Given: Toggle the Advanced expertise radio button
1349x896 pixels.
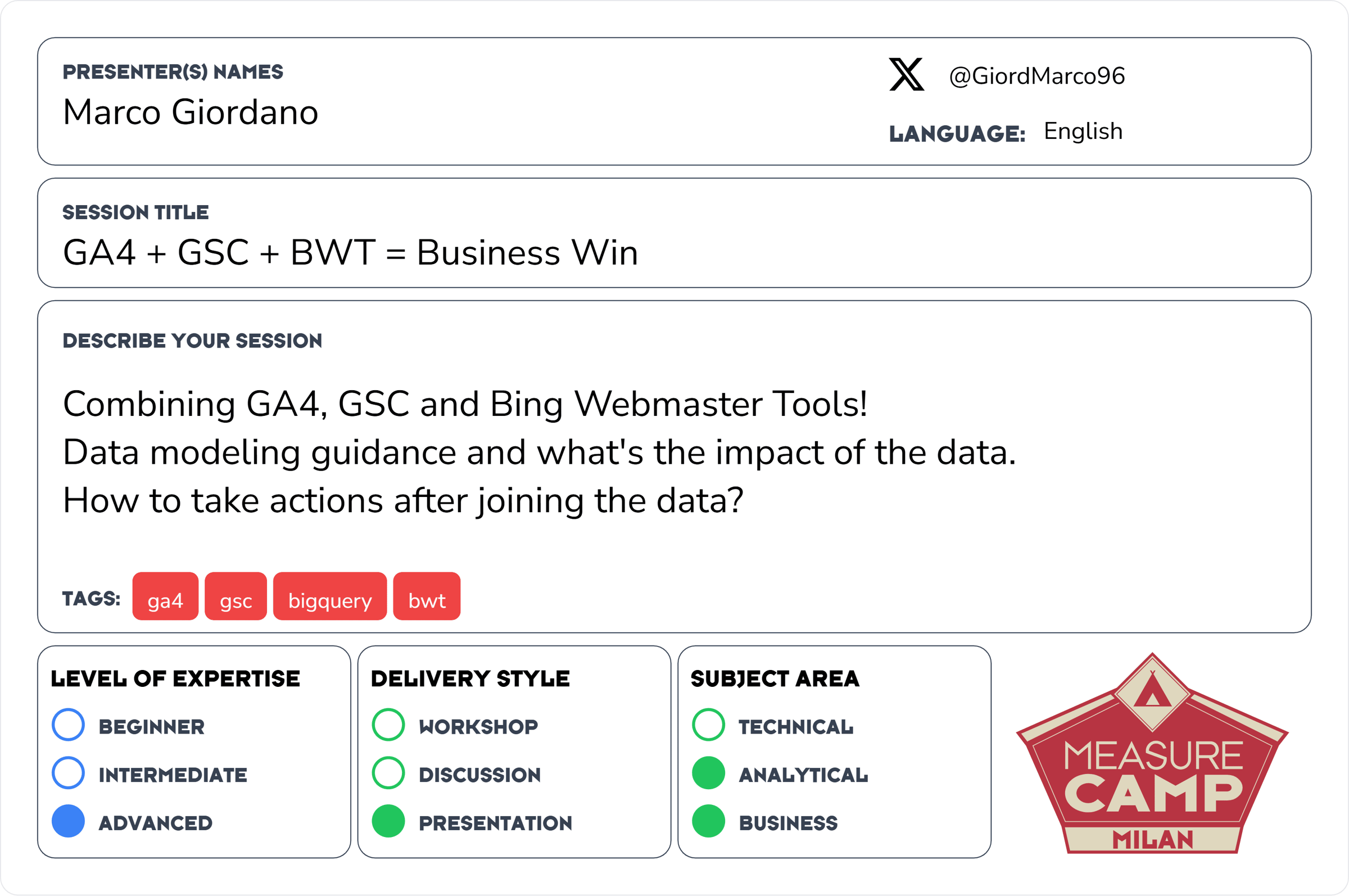Looking at the screenshot, I should [68, 821].
